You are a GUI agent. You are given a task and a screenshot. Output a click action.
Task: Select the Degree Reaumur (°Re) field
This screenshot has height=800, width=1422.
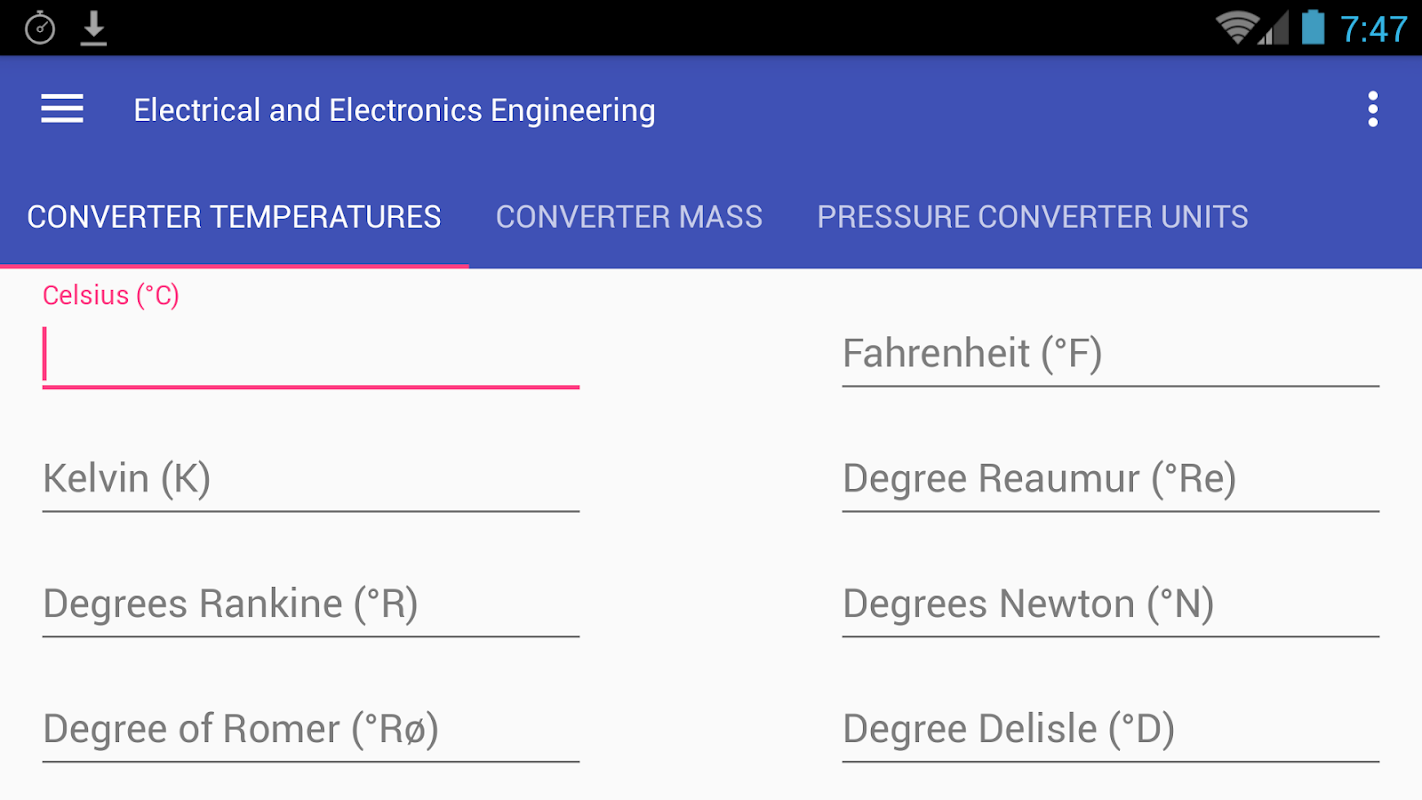pyautogui.click(x=1110, y=479)
